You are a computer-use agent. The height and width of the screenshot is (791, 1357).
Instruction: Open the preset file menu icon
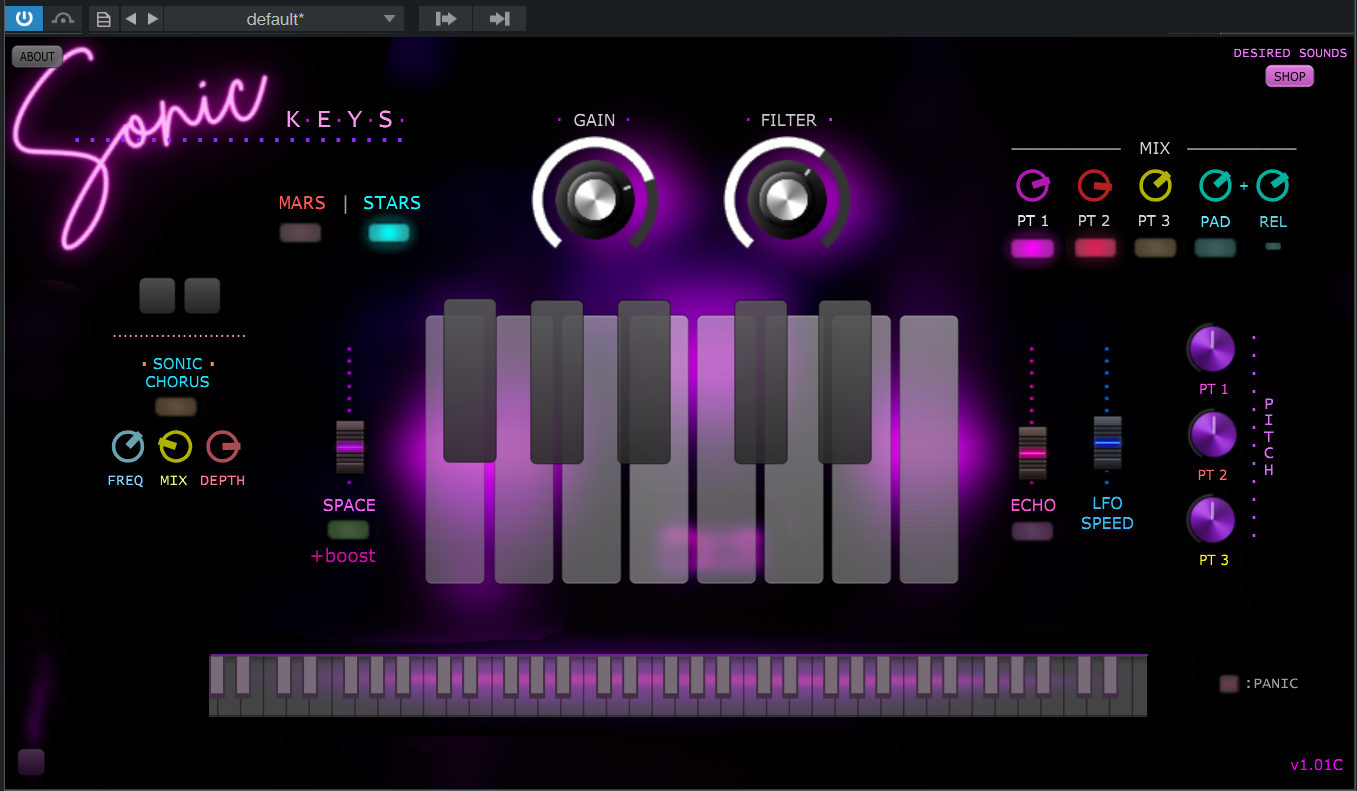pos(103,18)
